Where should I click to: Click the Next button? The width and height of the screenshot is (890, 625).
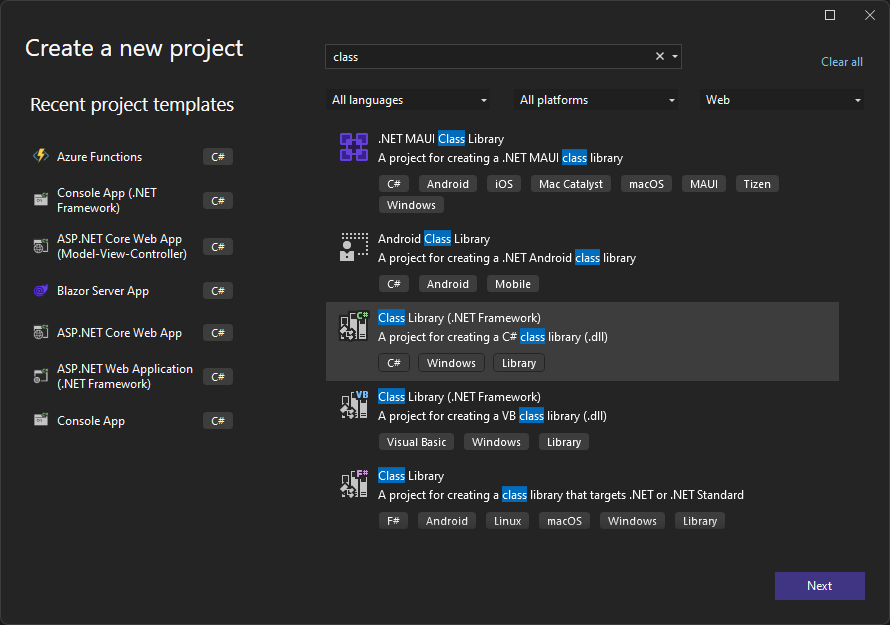820,586
